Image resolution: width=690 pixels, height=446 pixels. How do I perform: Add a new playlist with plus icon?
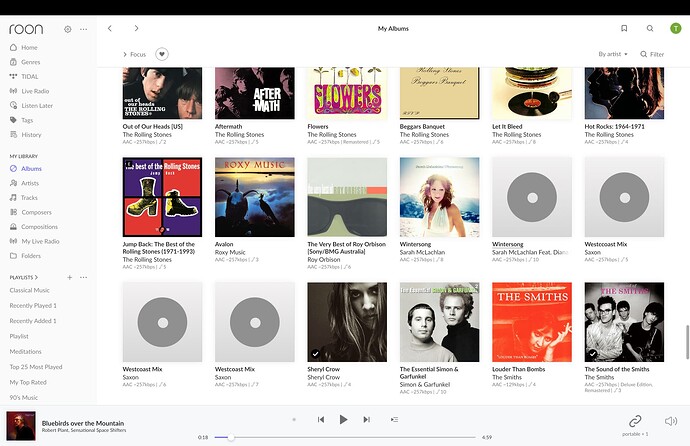[70, 278]
